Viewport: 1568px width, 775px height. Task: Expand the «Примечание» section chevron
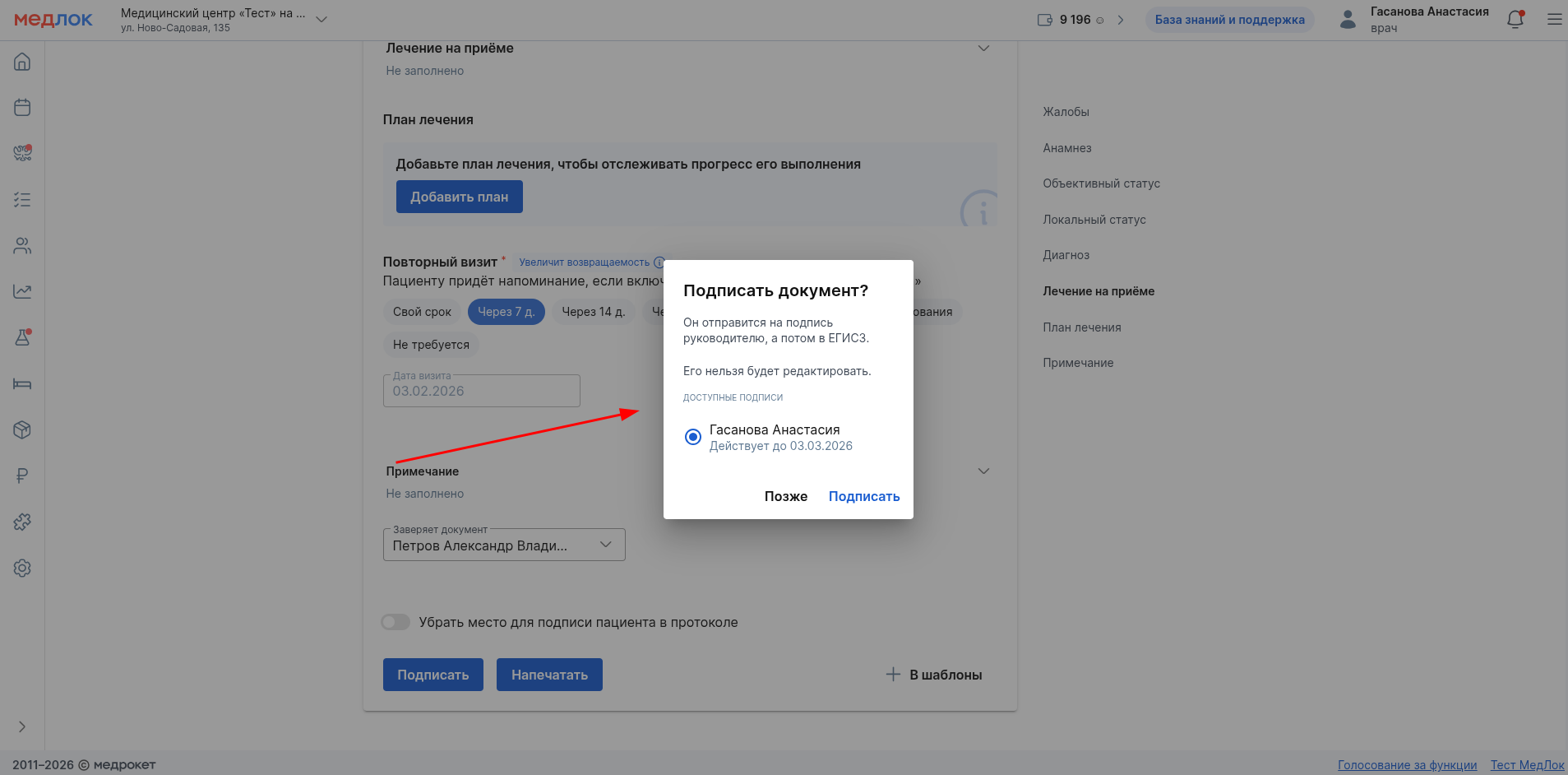(983, 471)
